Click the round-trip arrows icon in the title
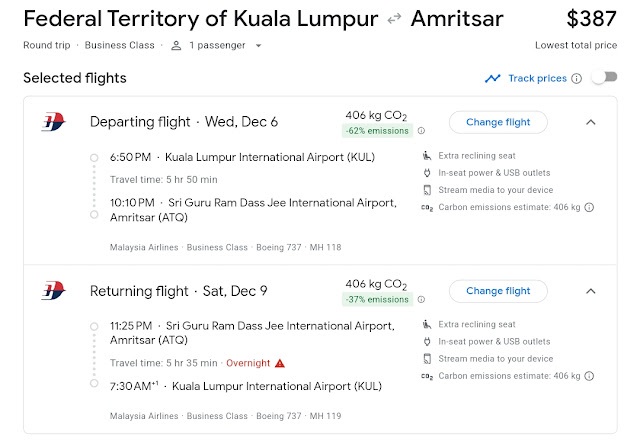640x441 pixels. click(x=395, y=20)
